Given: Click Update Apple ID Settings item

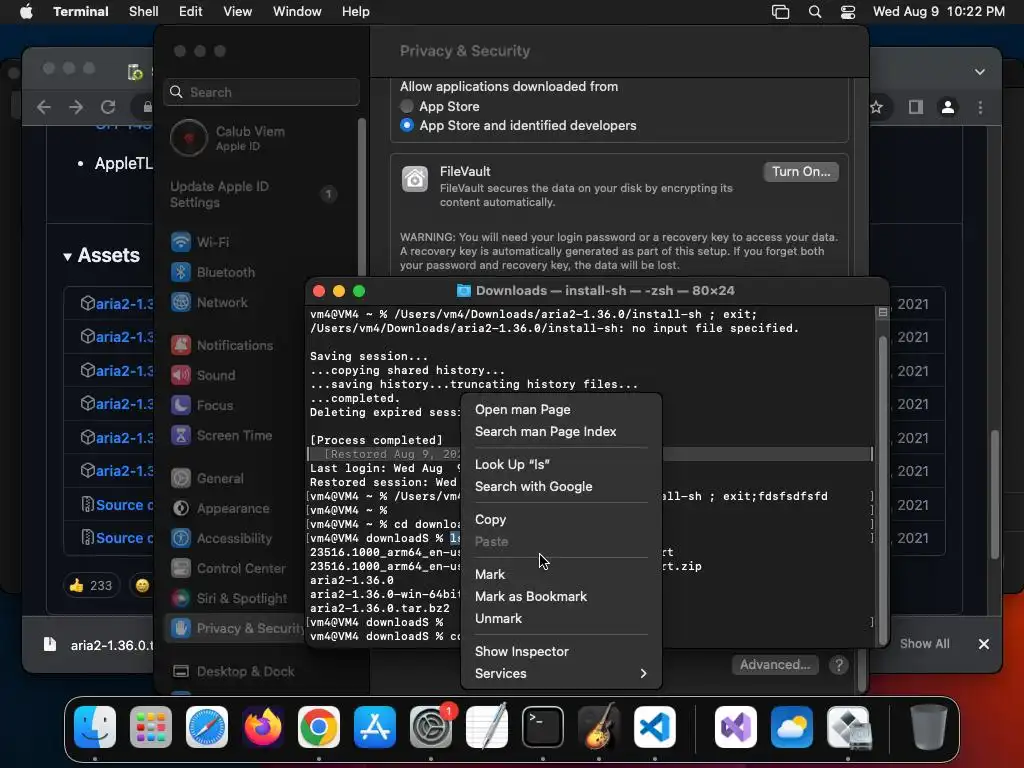Looking at the screenshot, I should 255,194.
